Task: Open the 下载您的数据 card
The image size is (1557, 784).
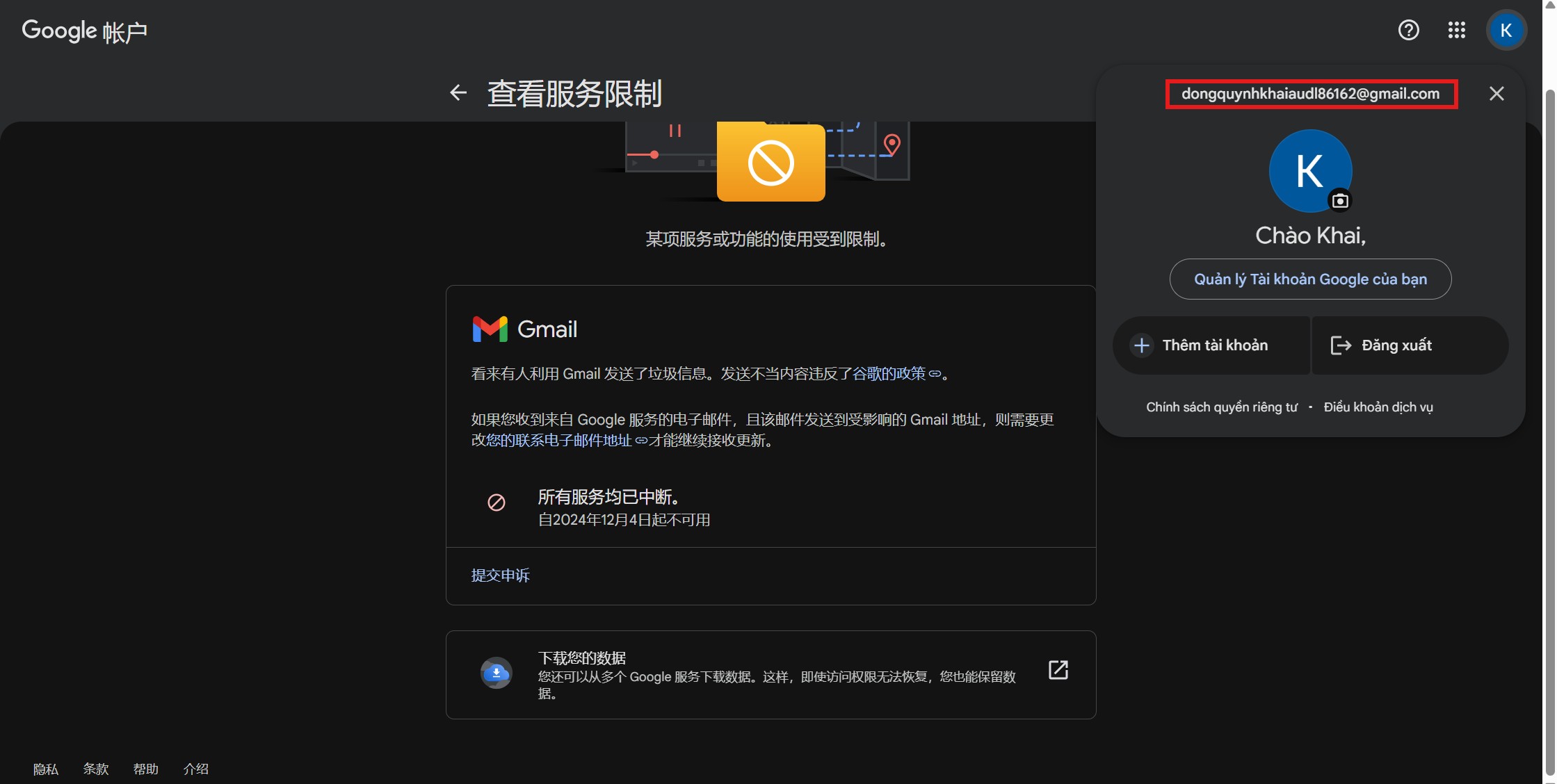Action: (771, 675)
